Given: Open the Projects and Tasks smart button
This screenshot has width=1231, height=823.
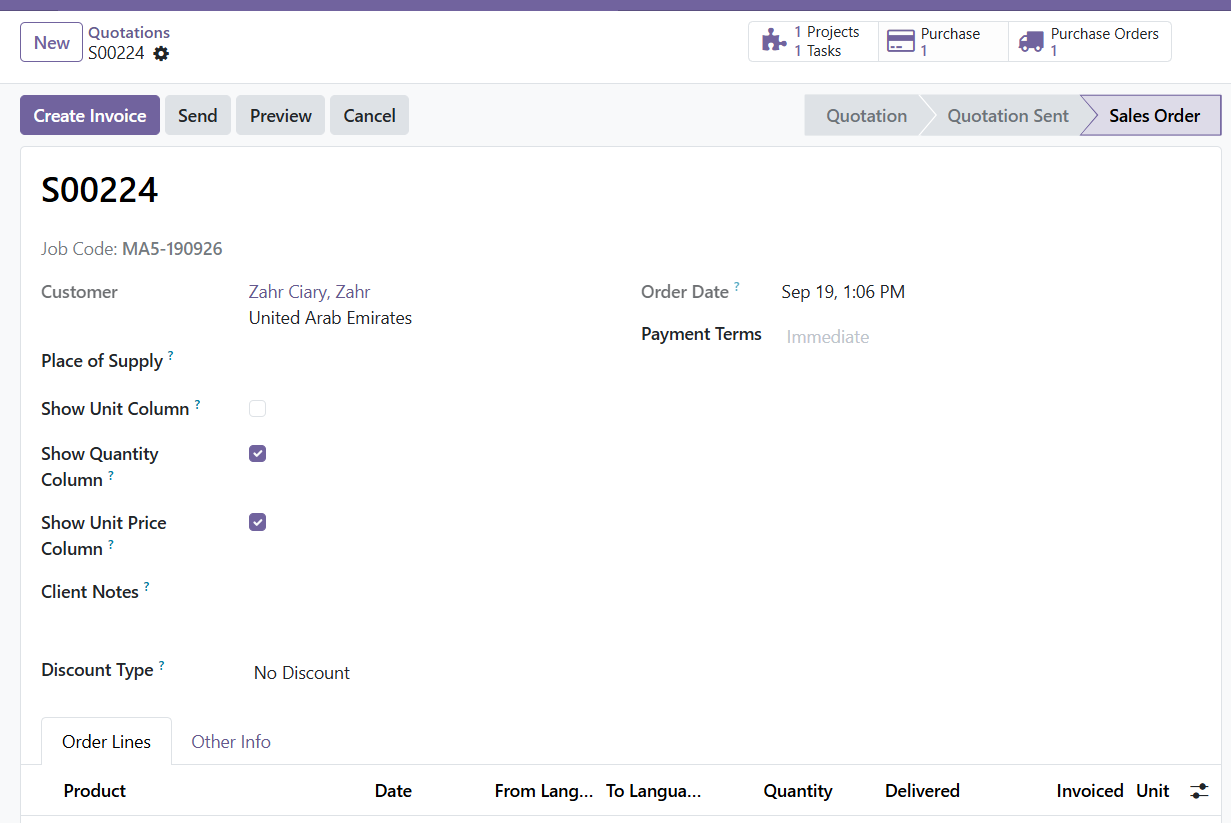Looking at the screenshot, I should (813, 41).
